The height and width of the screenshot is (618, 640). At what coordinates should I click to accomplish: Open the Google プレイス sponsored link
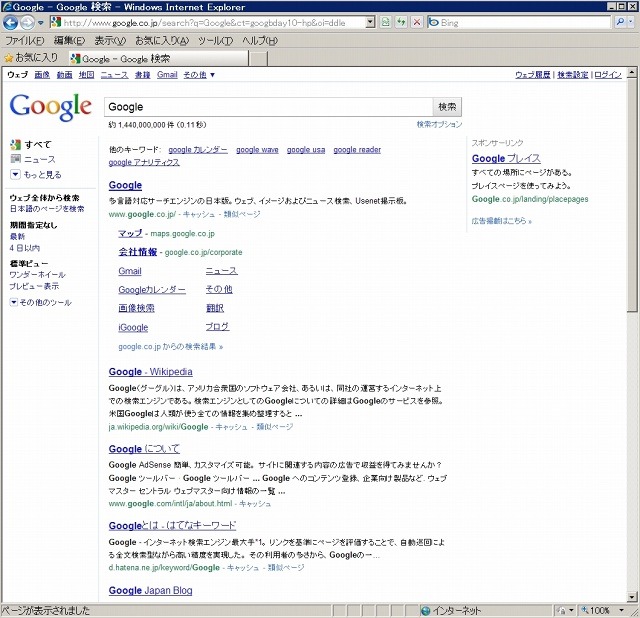[x=506, y=158]
